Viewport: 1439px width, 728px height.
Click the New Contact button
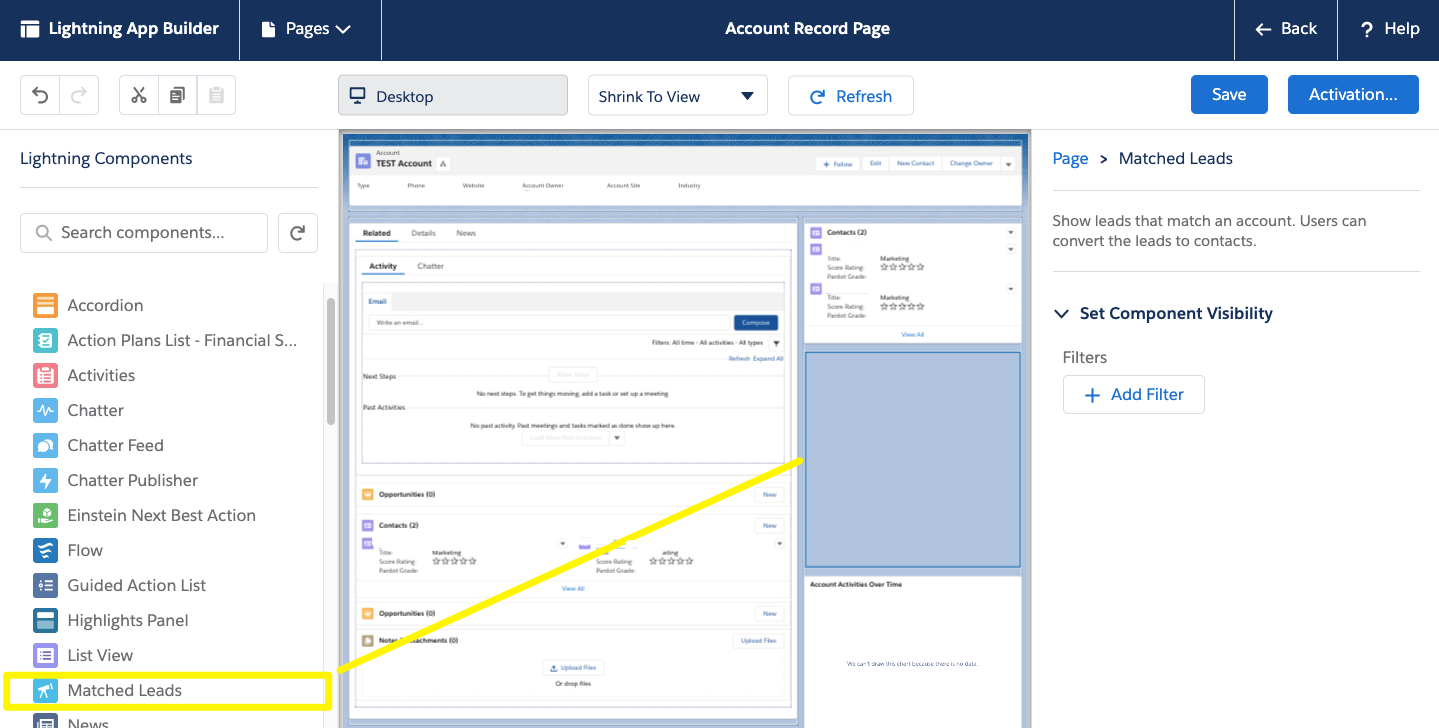(915, 163)
